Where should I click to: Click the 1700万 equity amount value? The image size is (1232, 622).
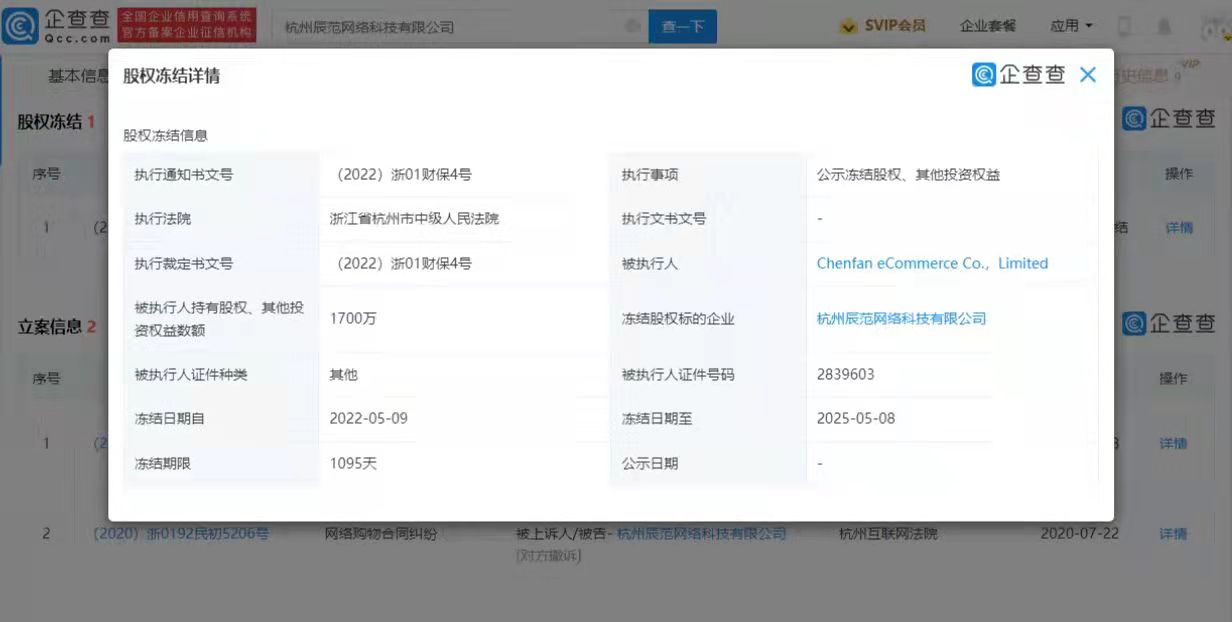tap(353, 319)
